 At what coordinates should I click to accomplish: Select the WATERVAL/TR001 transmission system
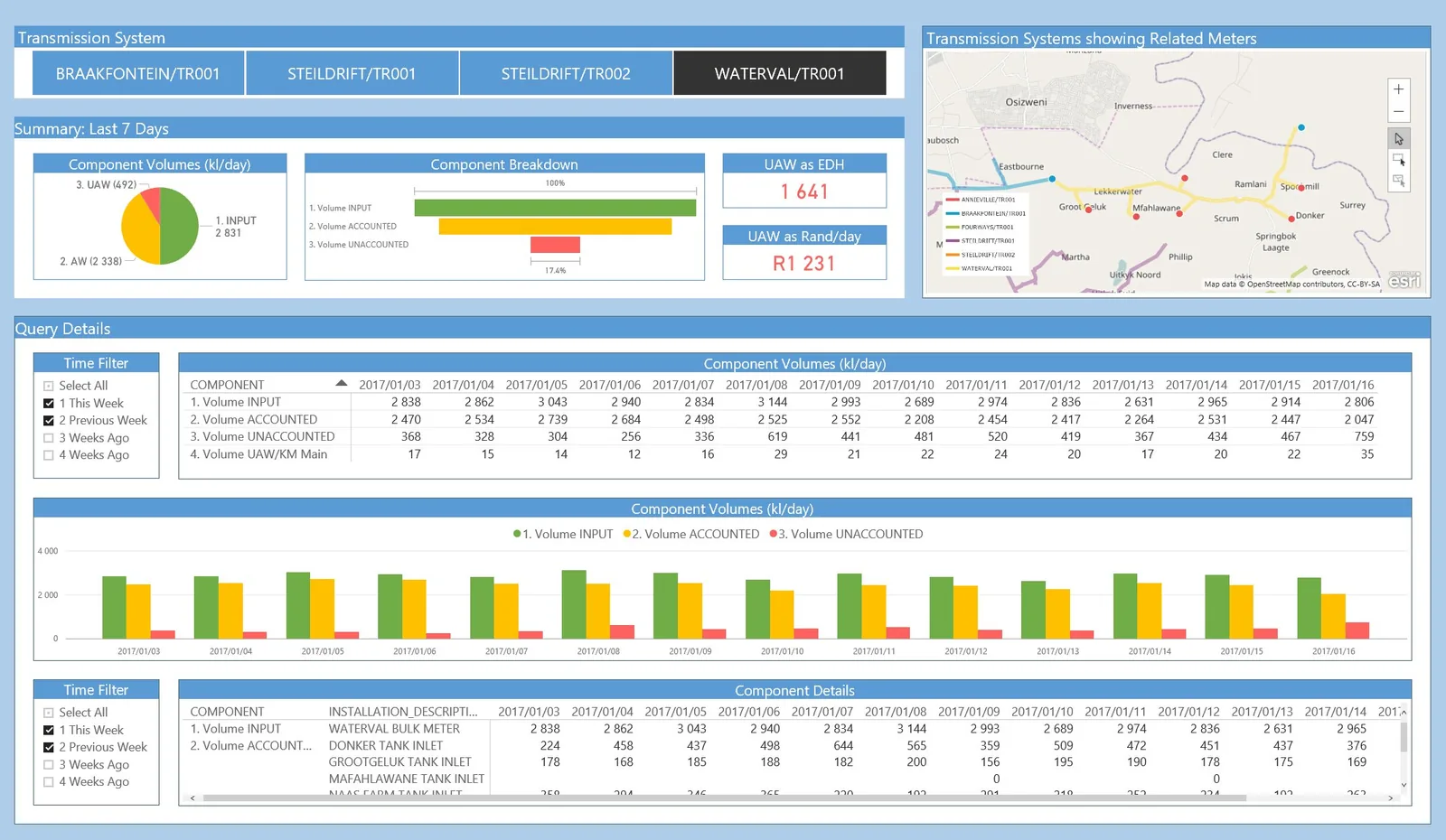click(779, 73)
